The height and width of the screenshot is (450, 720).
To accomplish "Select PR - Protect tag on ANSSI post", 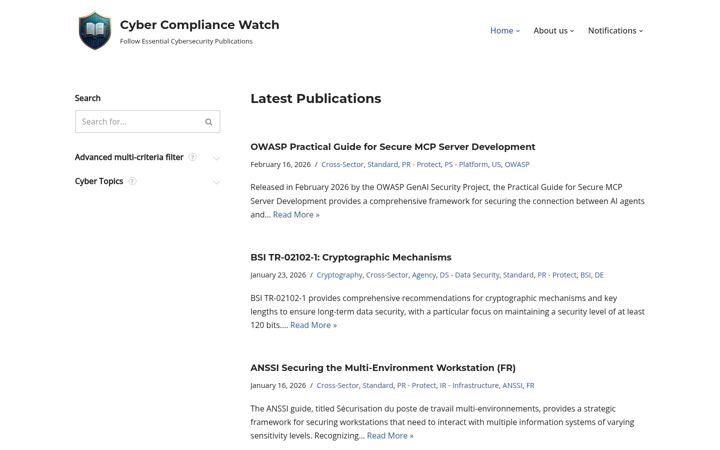I will point(416,386).
